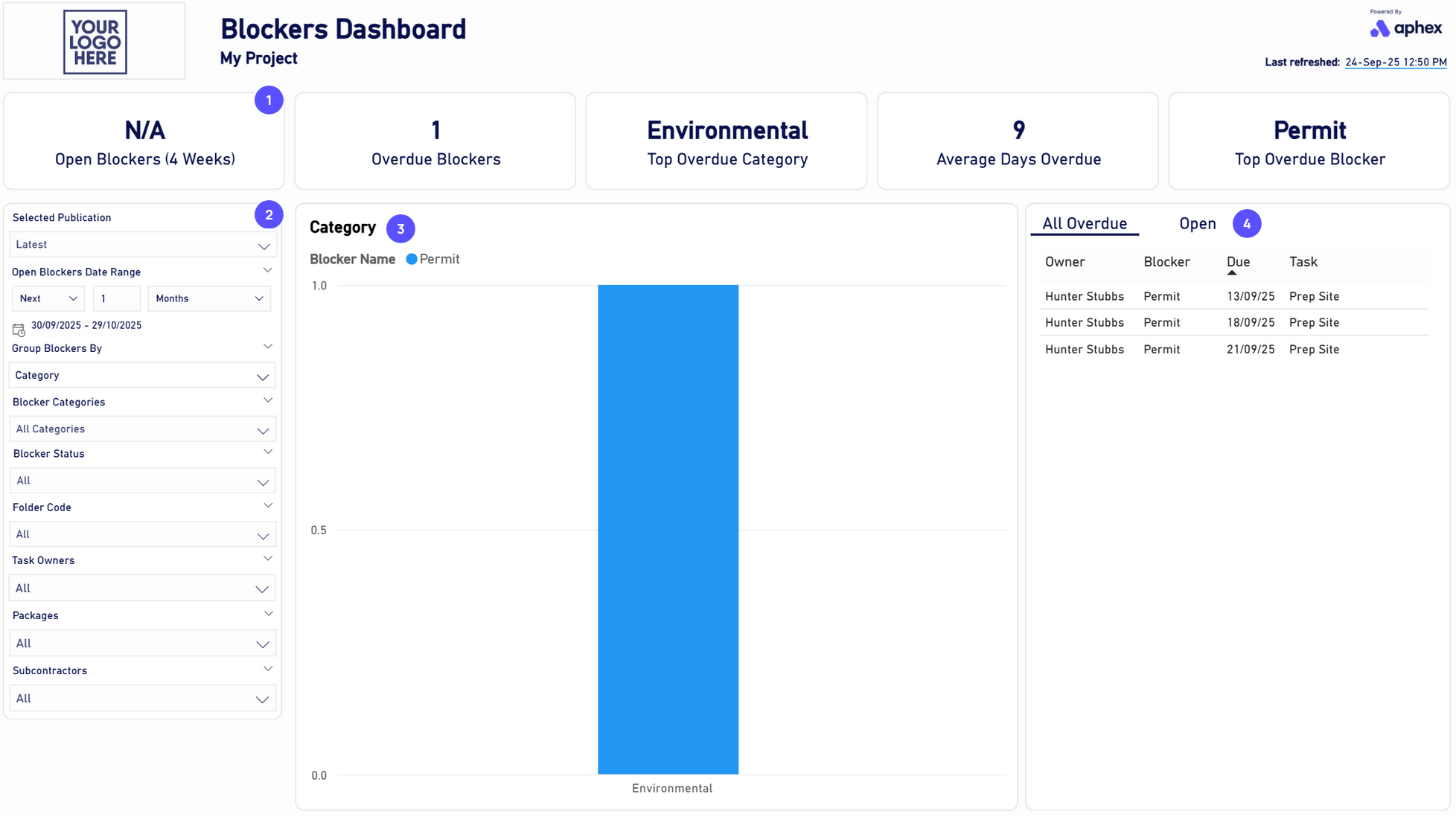The height and width of the screenshot is (817, 1456).
Task: Click the purple number 4 info badge
Action: coord(1247,224)
